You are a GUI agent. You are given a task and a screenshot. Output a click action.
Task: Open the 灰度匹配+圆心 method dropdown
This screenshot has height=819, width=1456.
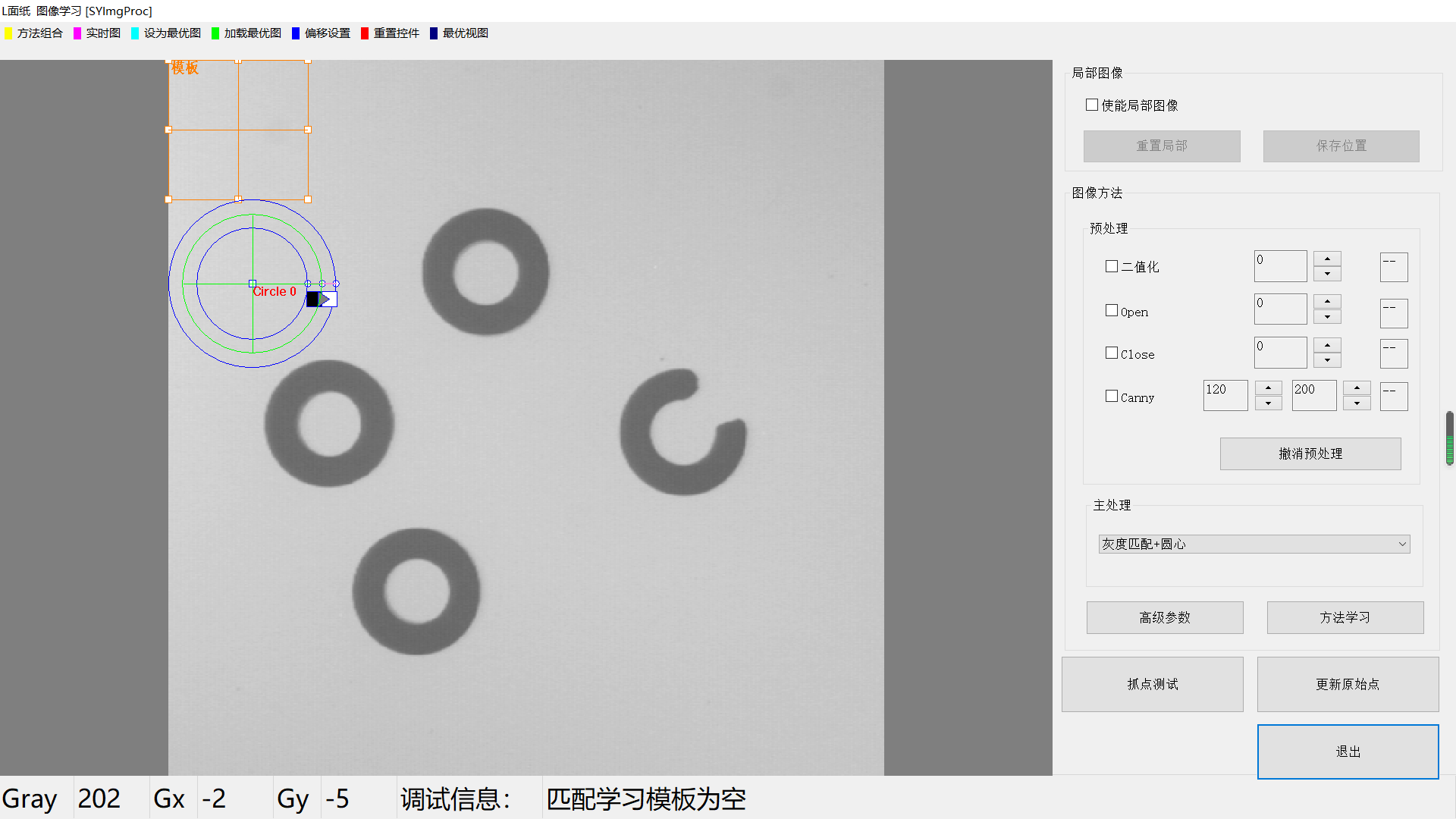coord(1254,544)
